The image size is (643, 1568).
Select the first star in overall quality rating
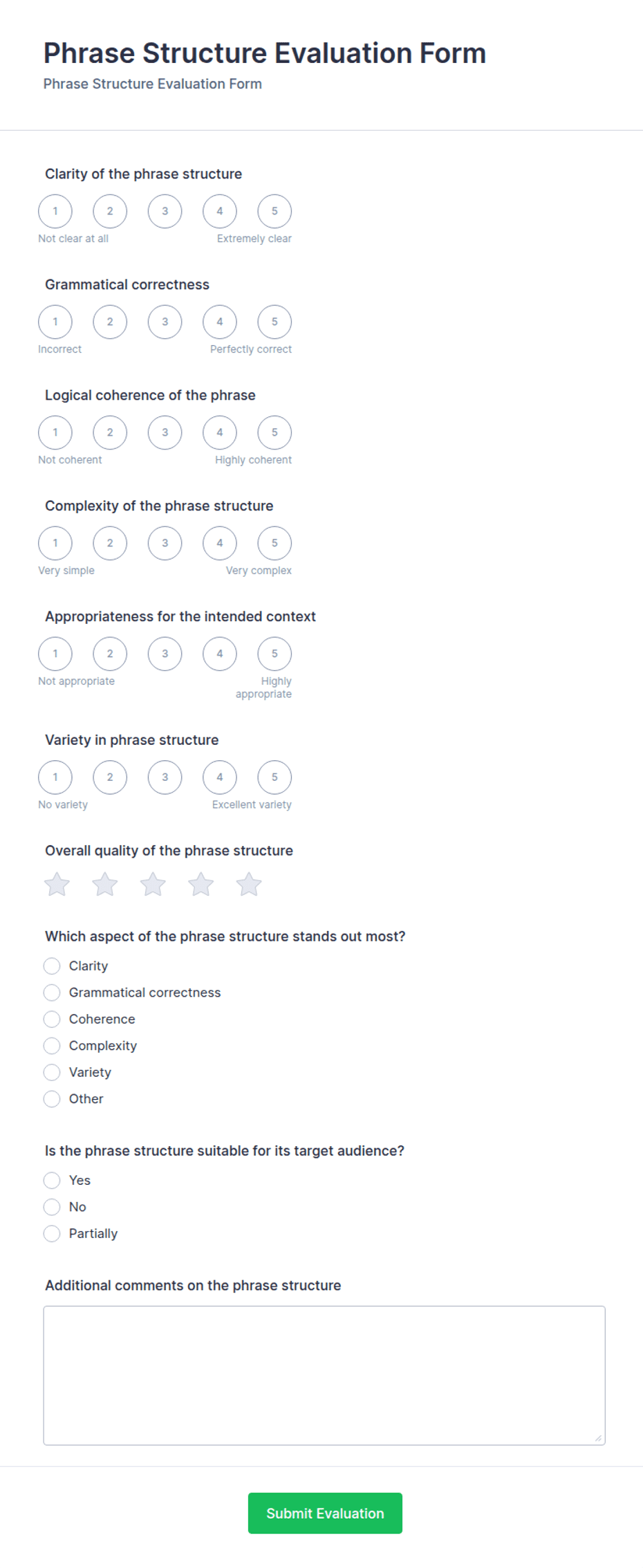[x=57, y=884]
